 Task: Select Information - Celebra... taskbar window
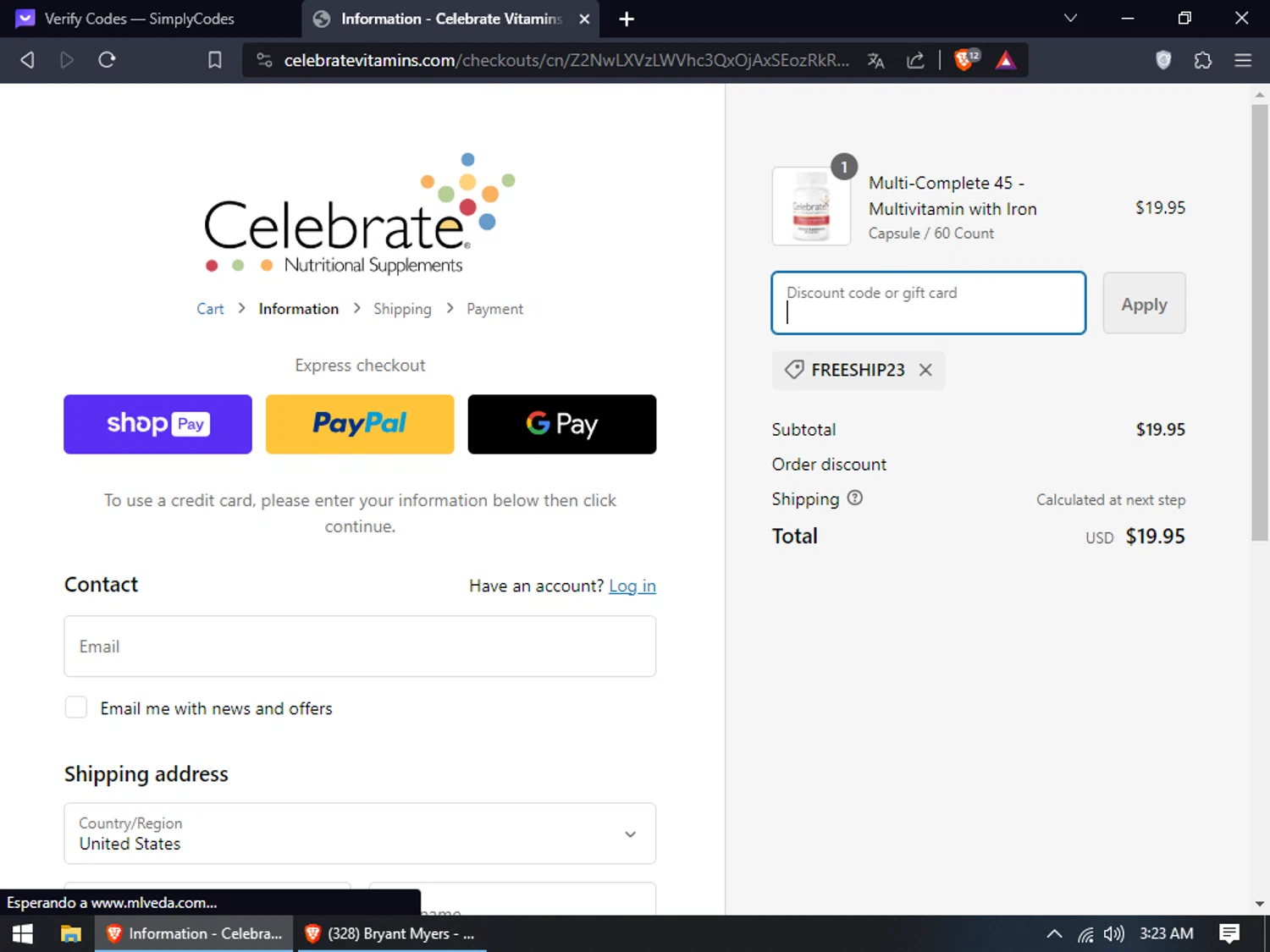point(194,933)
